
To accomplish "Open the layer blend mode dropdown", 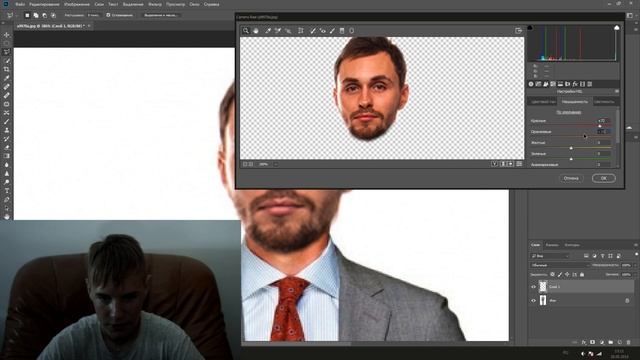I will click(560, 265).
